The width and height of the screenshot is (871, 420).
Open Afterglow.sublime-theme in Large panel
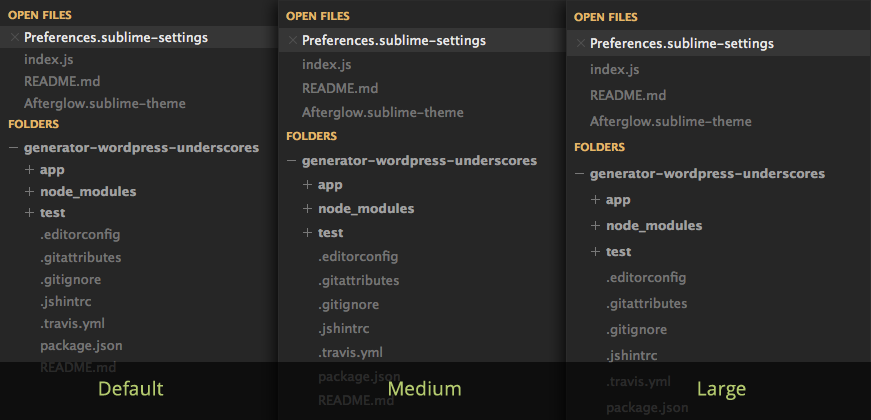tap(670, 121)
